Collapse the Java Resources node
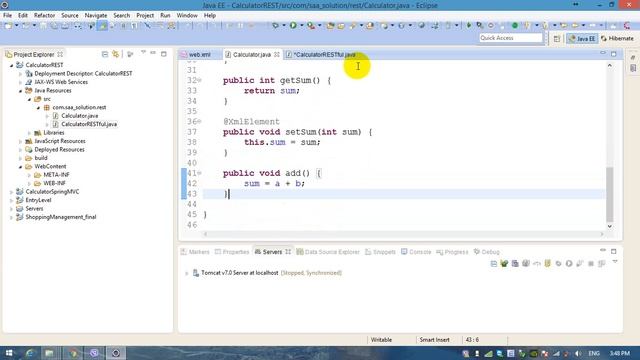 [x=20, y=91]
